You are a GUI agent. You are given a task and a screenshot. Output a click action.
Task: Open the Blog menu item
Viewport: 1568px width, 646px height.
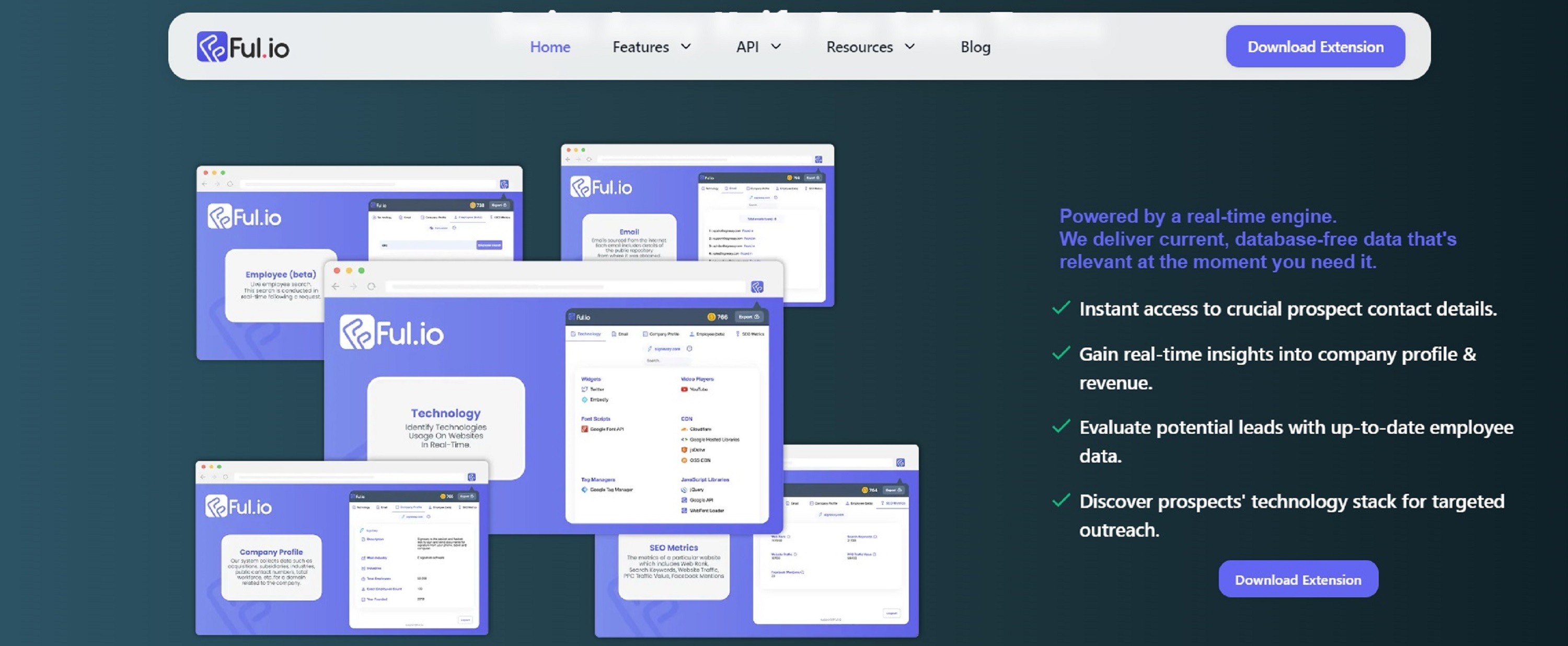point(975,47)
